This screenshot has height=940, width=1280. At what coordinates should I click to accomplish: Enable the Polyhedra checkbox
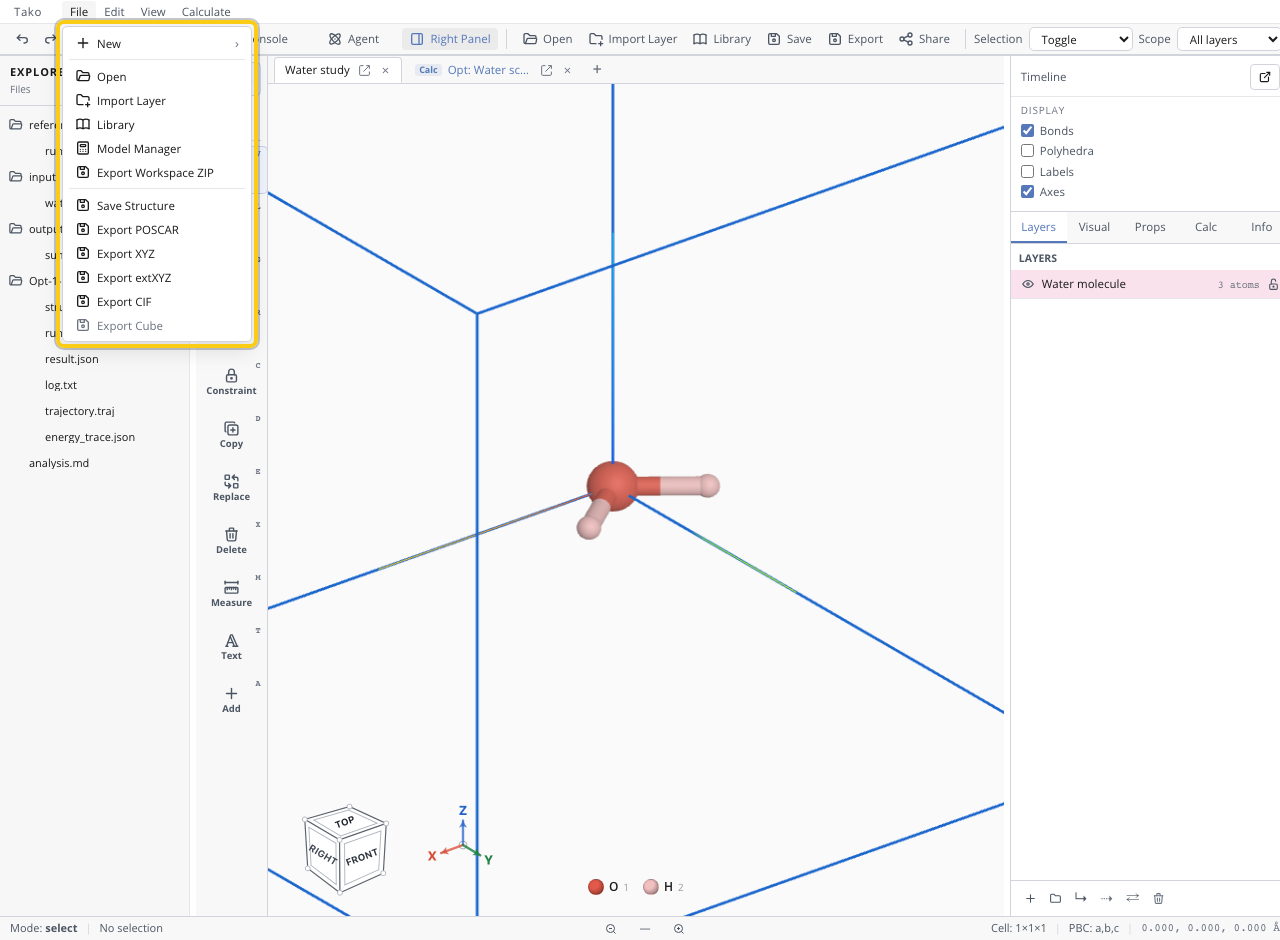(x=1027, y=151)
